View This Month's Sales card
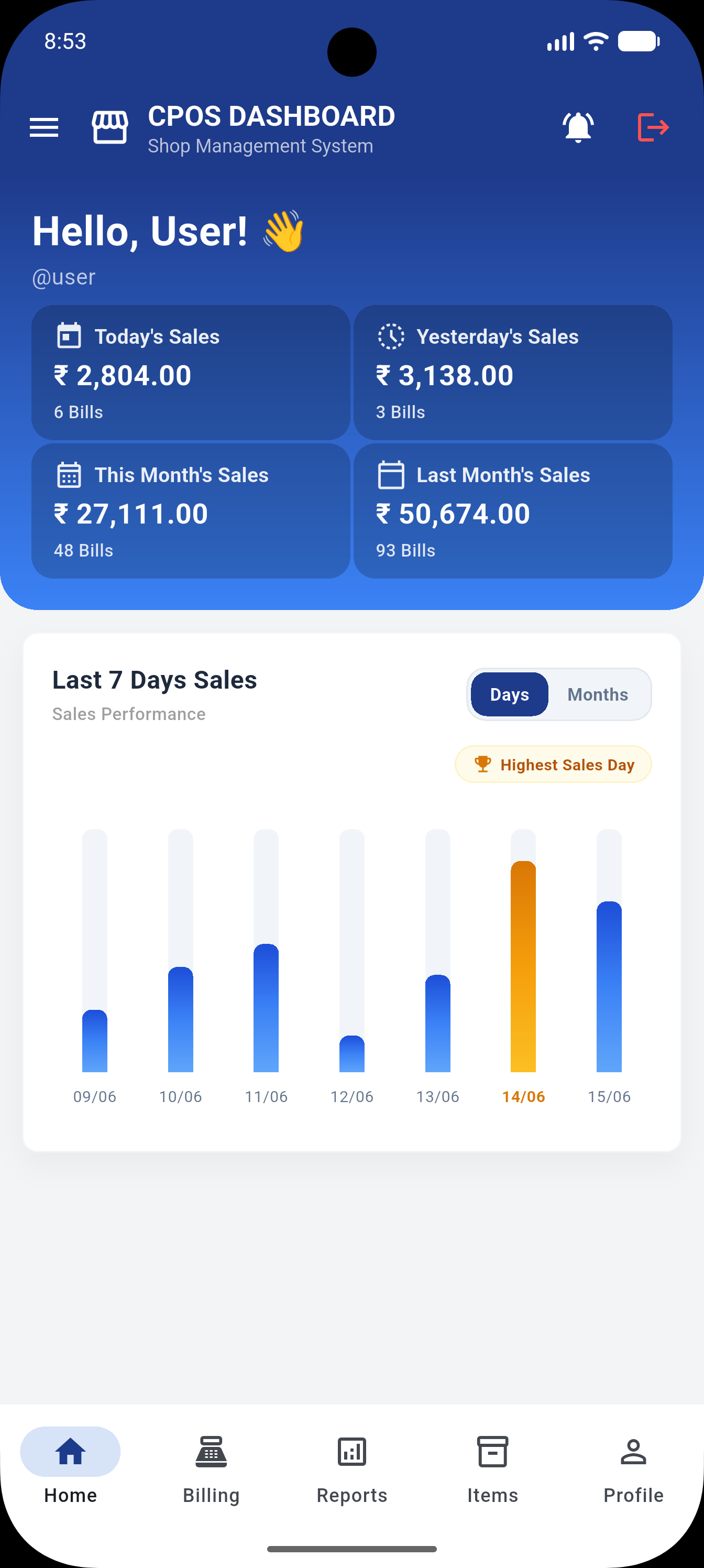Viewport: 704px width, 1568px height. (x=191, y=510)
